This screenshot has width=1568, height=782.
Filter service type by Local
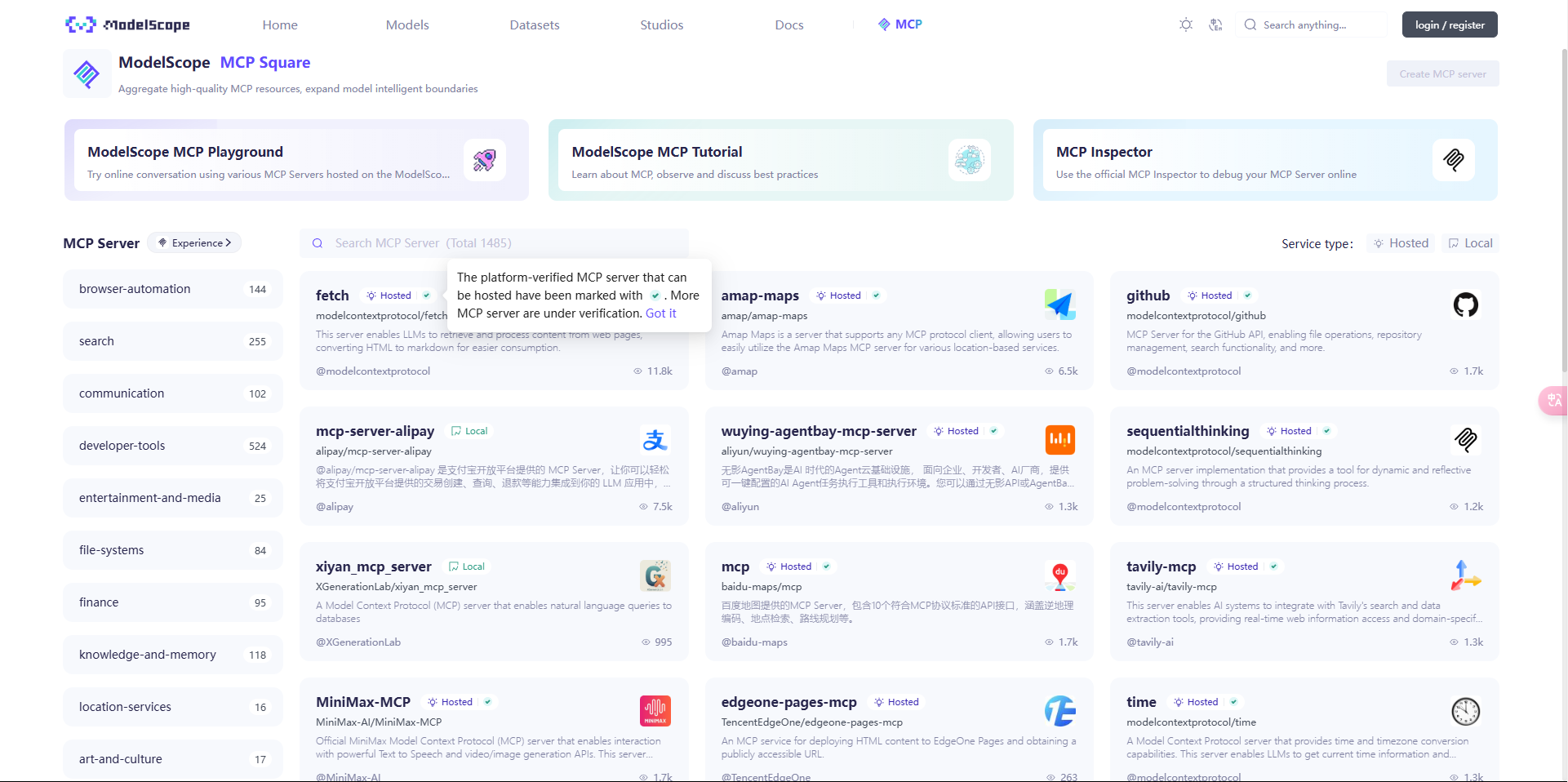(x=1470, y=243)
